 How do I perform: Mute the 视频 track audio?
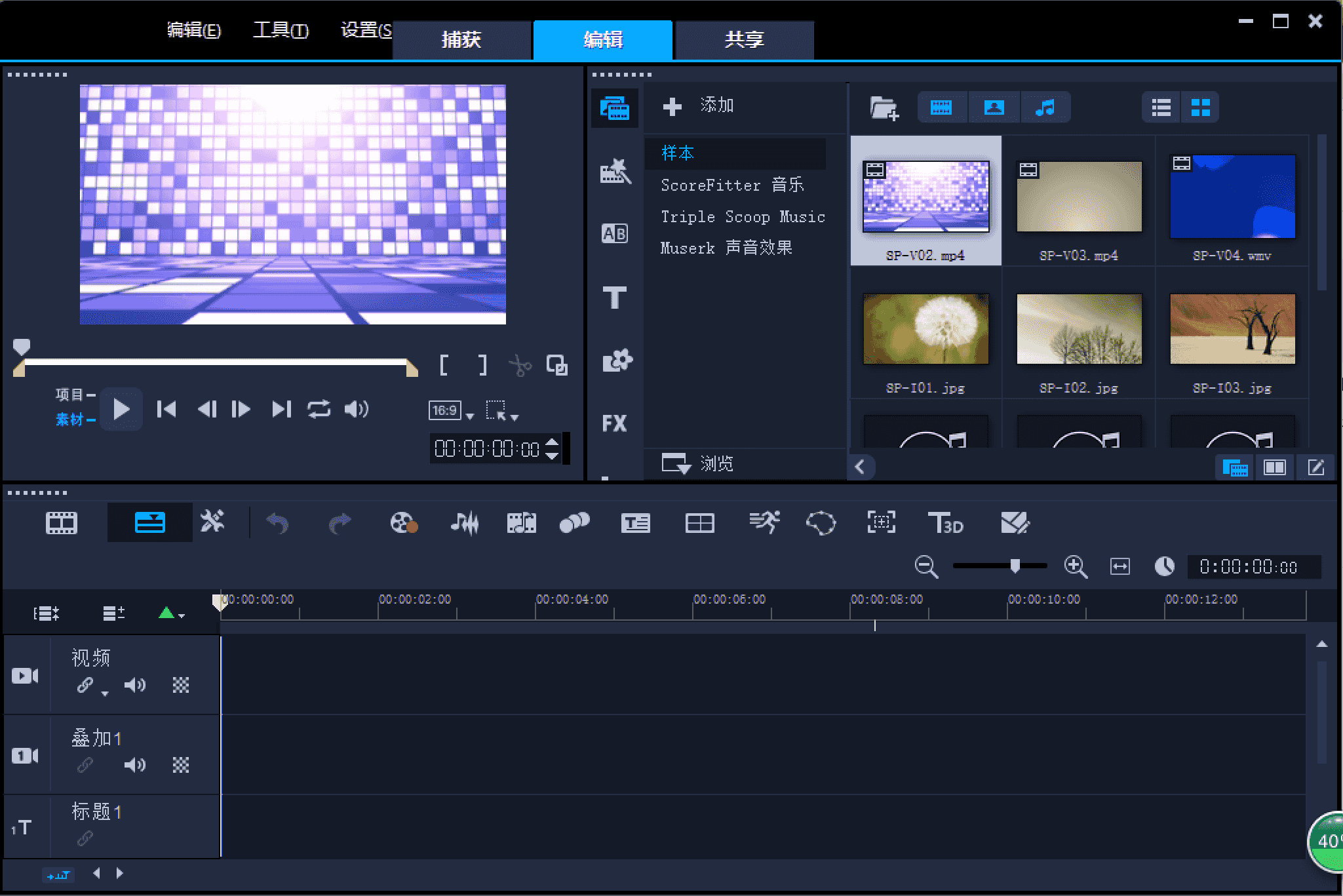[x=135, y=685]
